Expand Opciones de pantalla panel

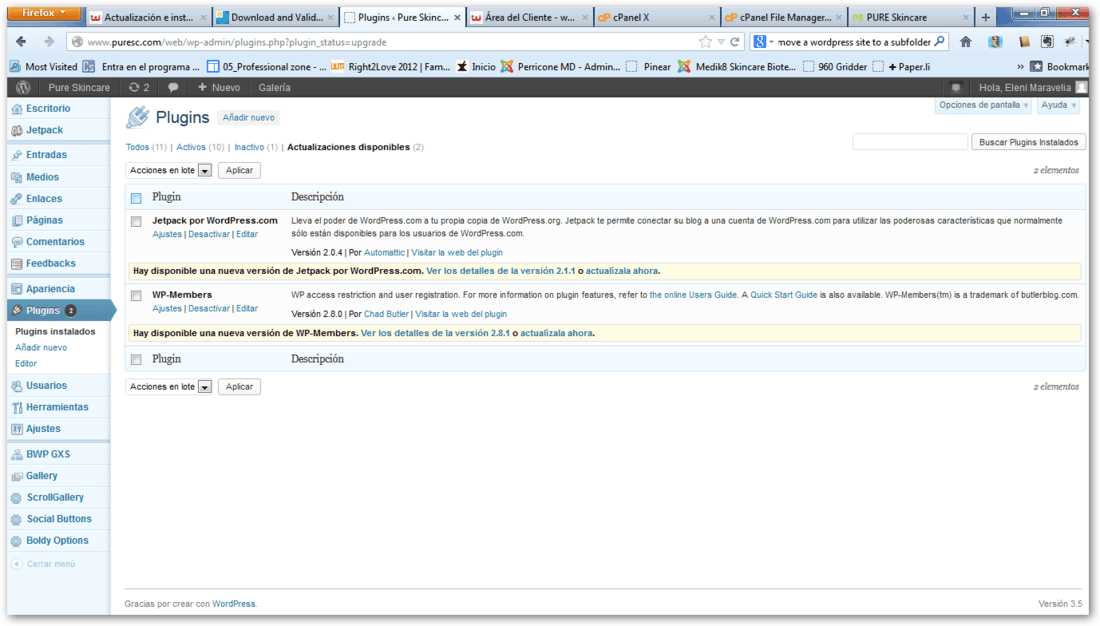(x=984, y=105)
